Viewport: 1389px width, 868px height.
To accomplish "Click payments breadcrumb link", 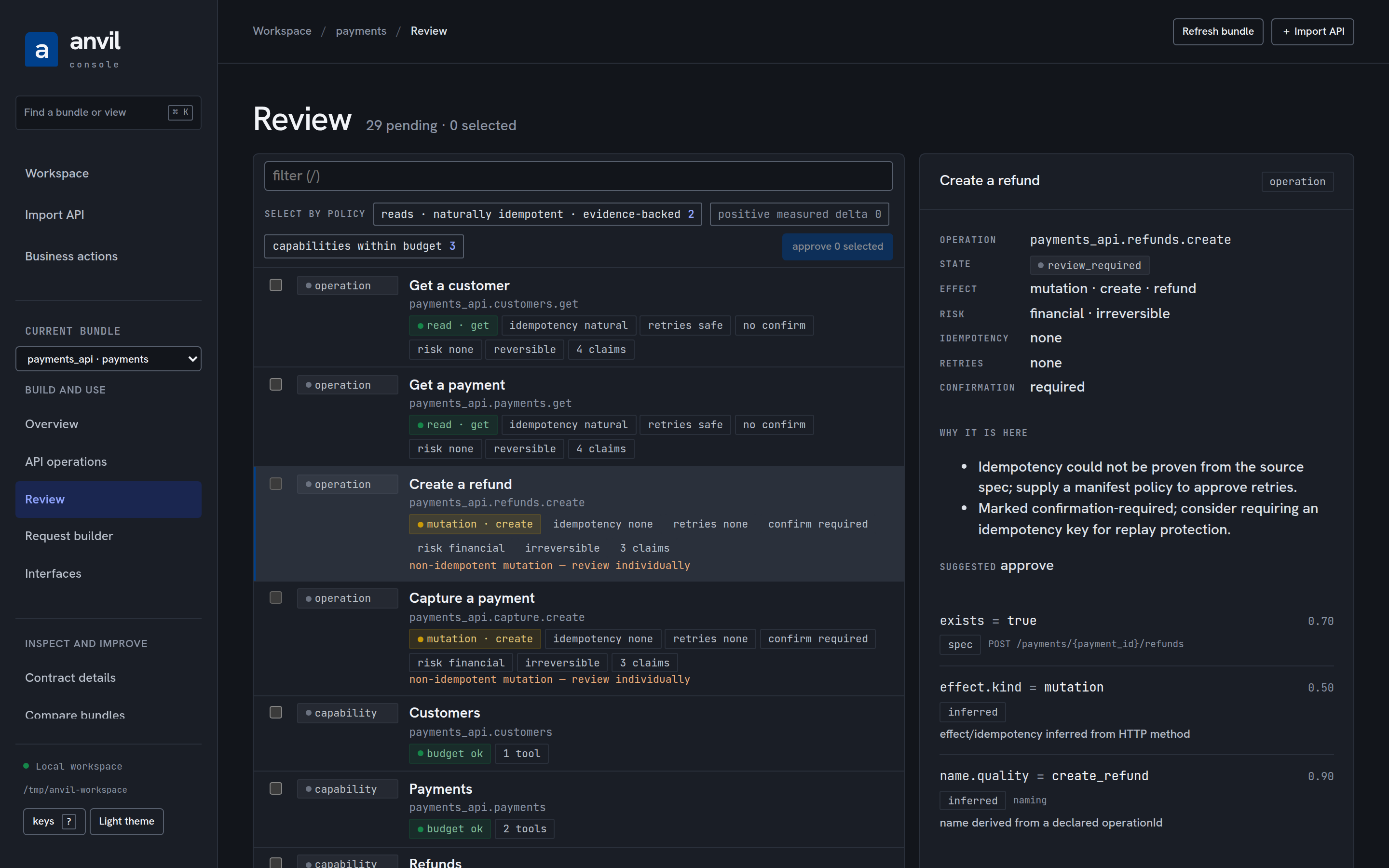I will pos(361,31).
